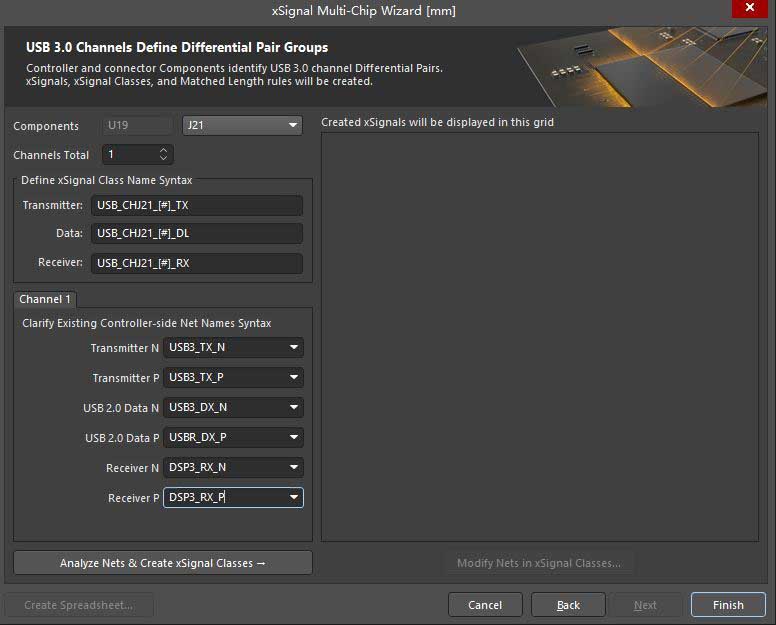776x625 pixels.
Task: Open the Receiver P net dropdown
Action: tap(294, 497)
